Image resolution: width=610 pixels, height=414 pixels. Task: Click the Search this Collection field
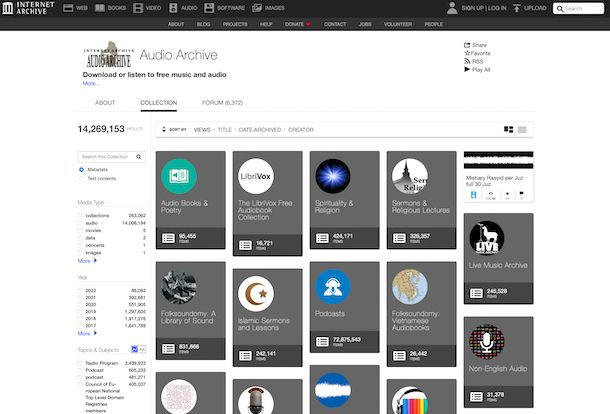112,157
